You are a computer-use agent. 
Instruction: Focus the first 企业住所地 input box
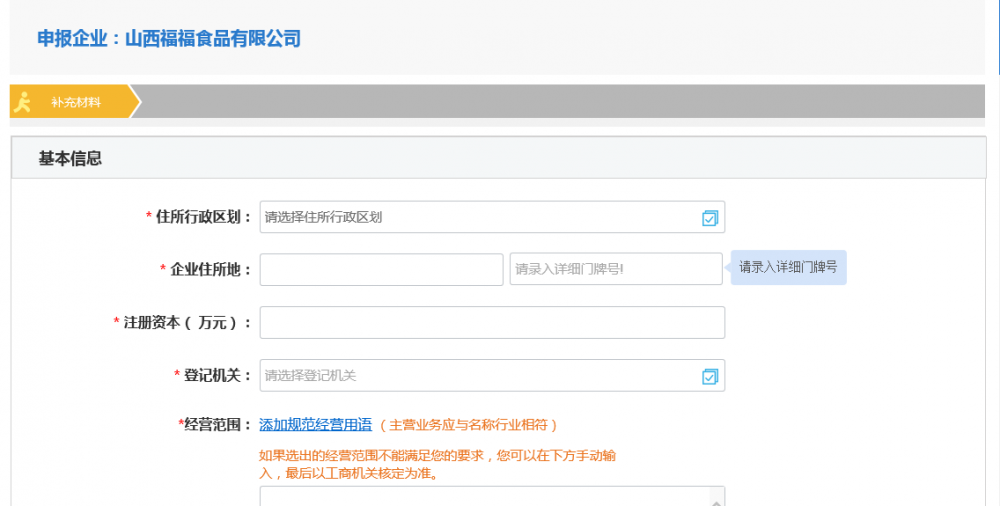point(381,269)
